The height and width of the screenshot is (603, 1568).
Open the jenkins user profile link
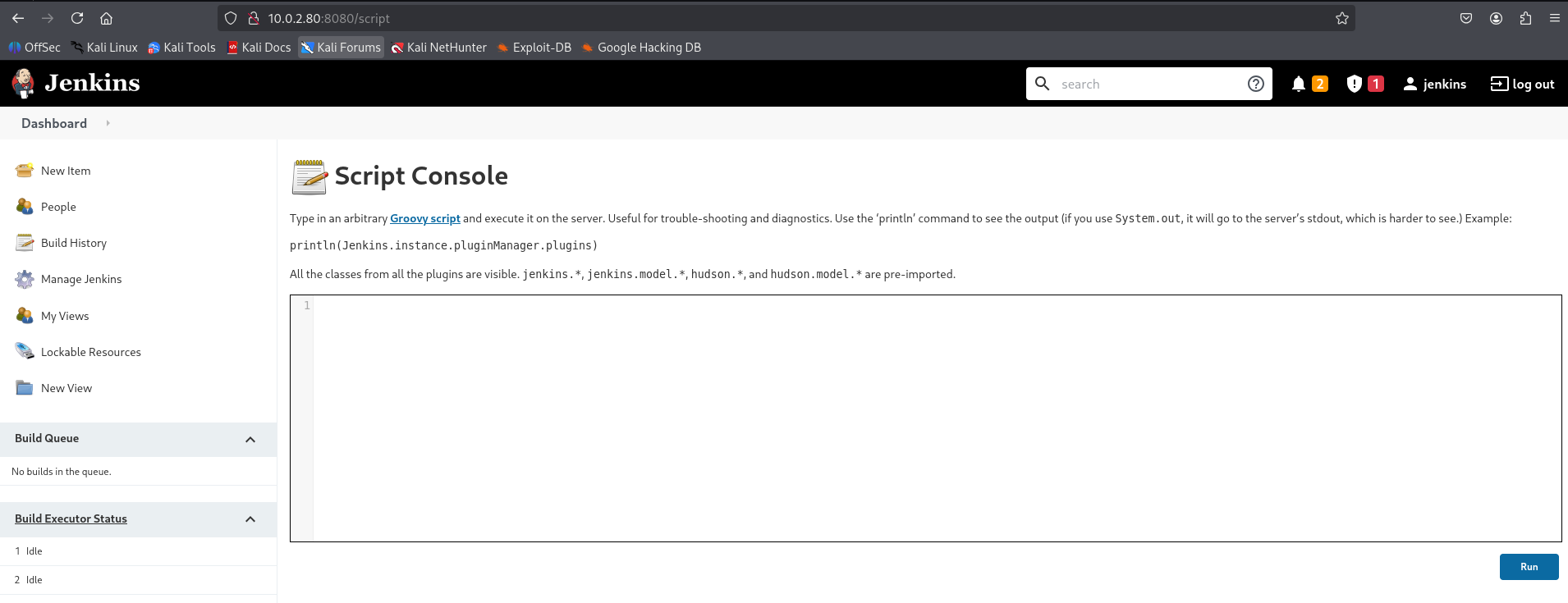pyautogui.click(x=1434, y=84)
